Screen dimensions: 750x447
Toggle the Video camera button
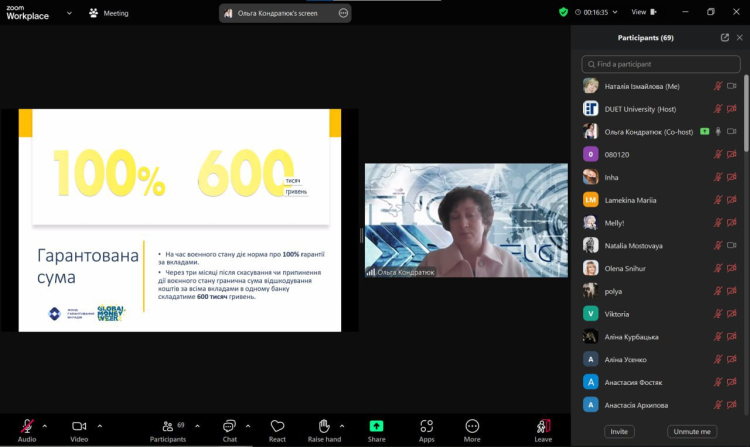(79, 427)
